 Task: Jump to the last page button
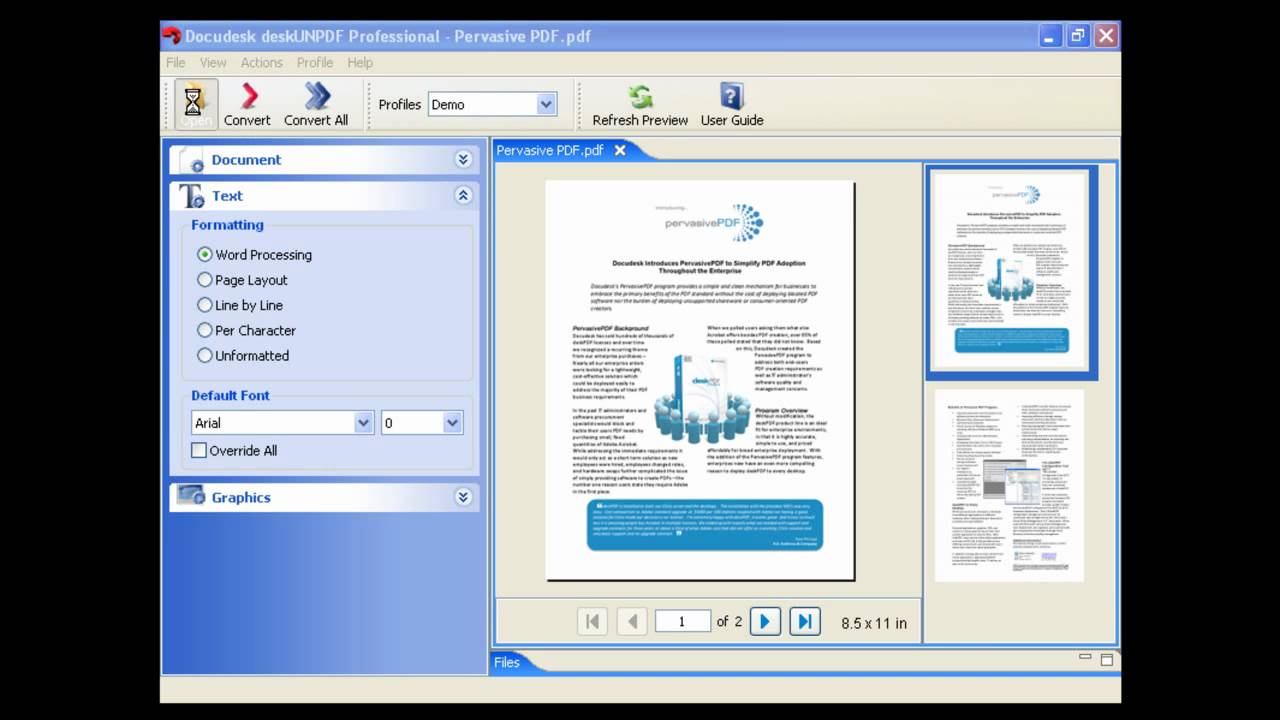tap(805, 622)
